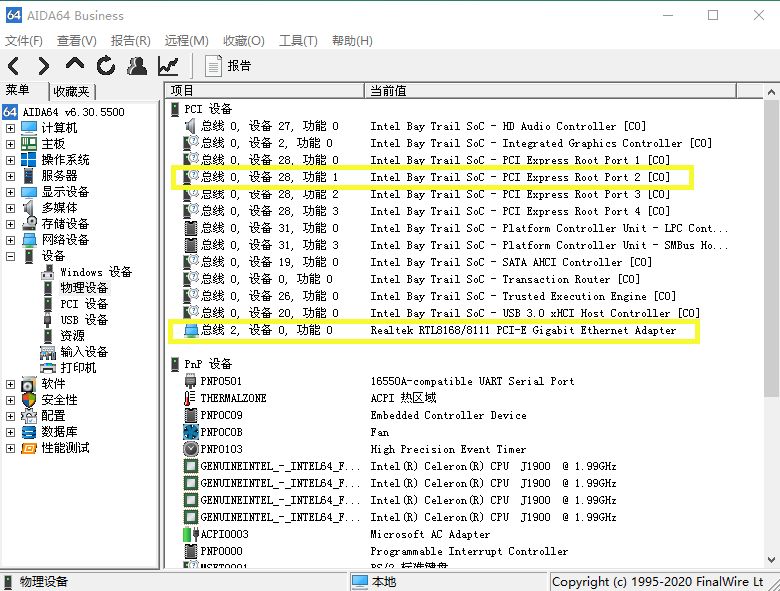The image size is (780, 591).
Task: Select 输入设备 in the tree
Action: 84,352
